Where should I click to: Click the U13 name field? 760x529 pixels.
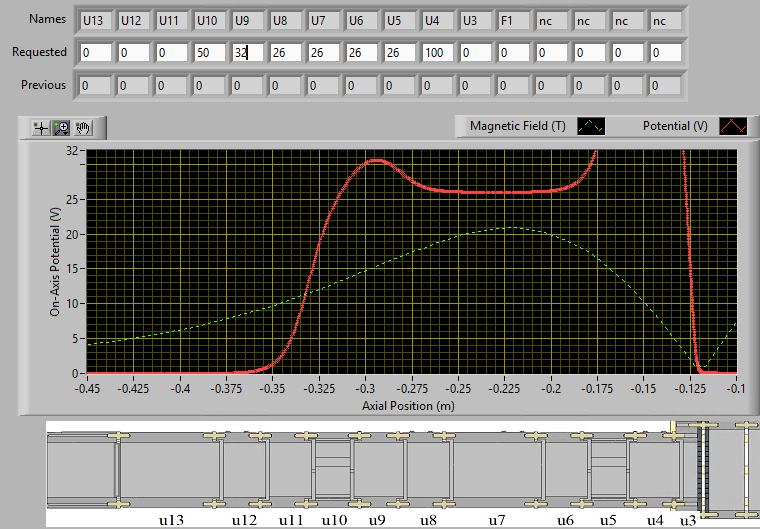95,21
